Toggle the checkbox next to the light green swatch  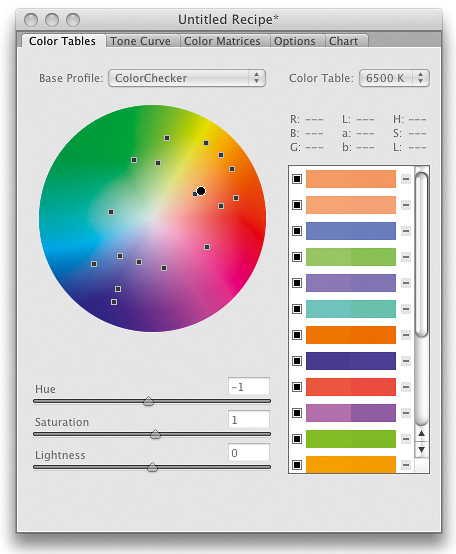click(297, 257)
